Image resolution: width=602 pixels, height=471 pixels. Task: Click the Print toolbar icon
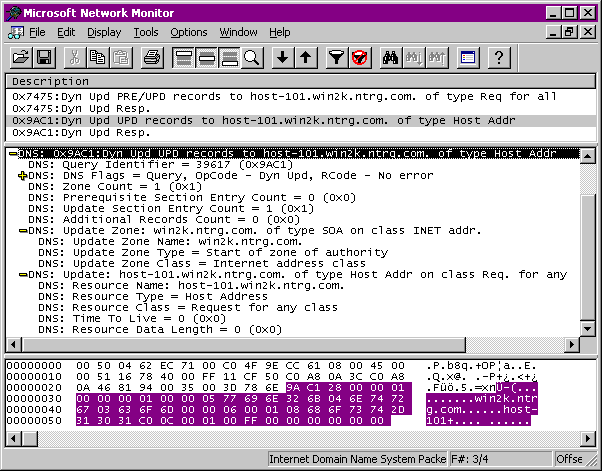(x=151, y=57)
